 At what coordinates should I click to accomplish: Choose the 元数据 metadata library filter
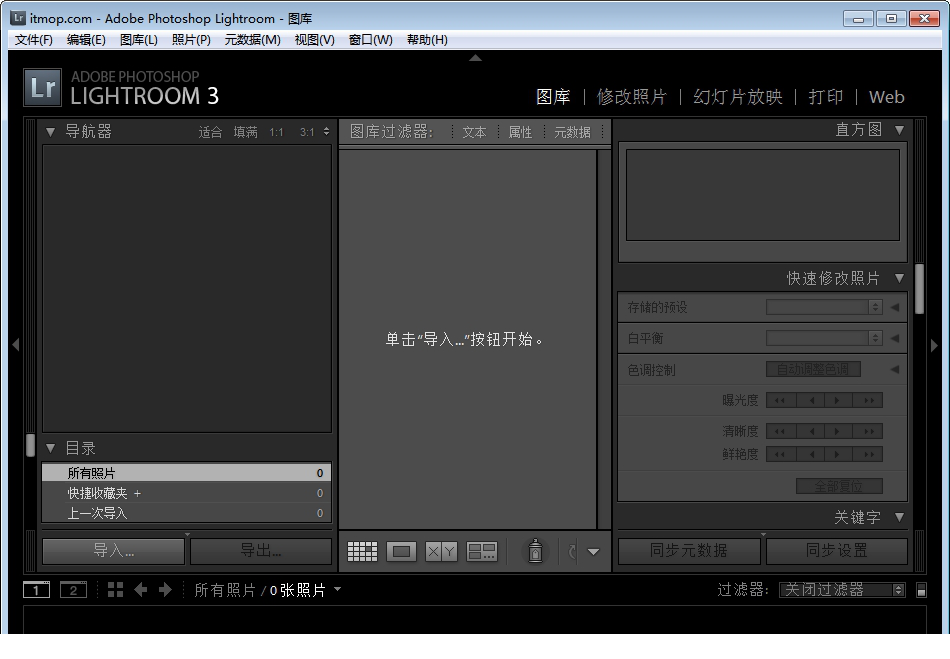click(x=573, y=132)
